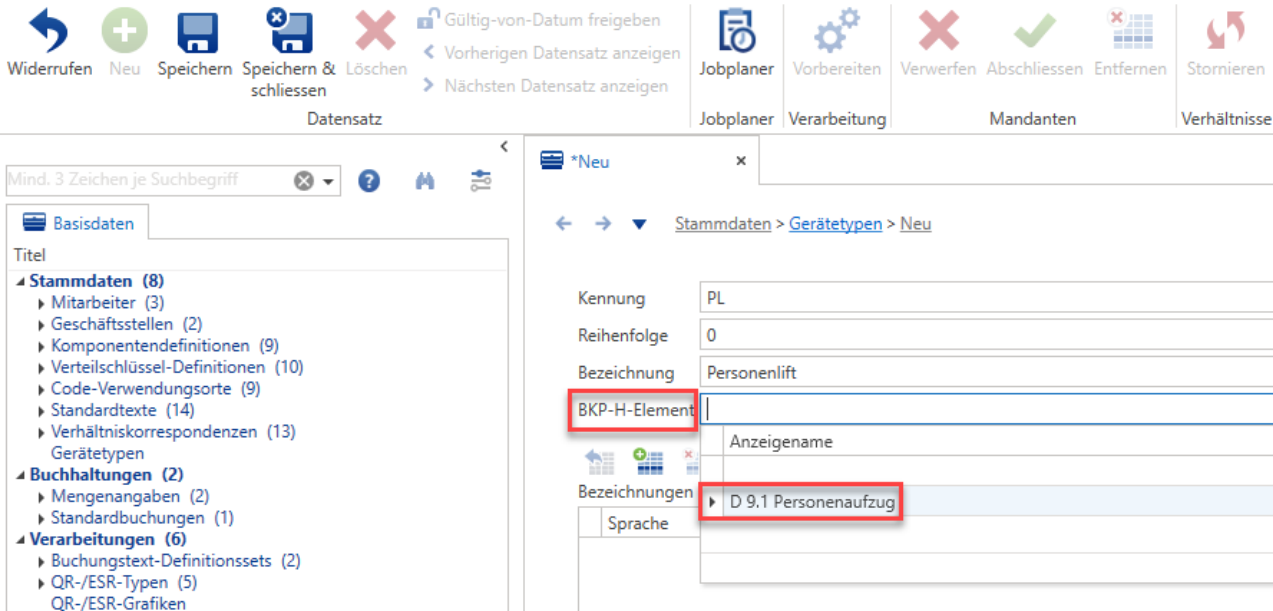
Task: Open the Jobplaner clipboard icon
Action: coord(736,31)
